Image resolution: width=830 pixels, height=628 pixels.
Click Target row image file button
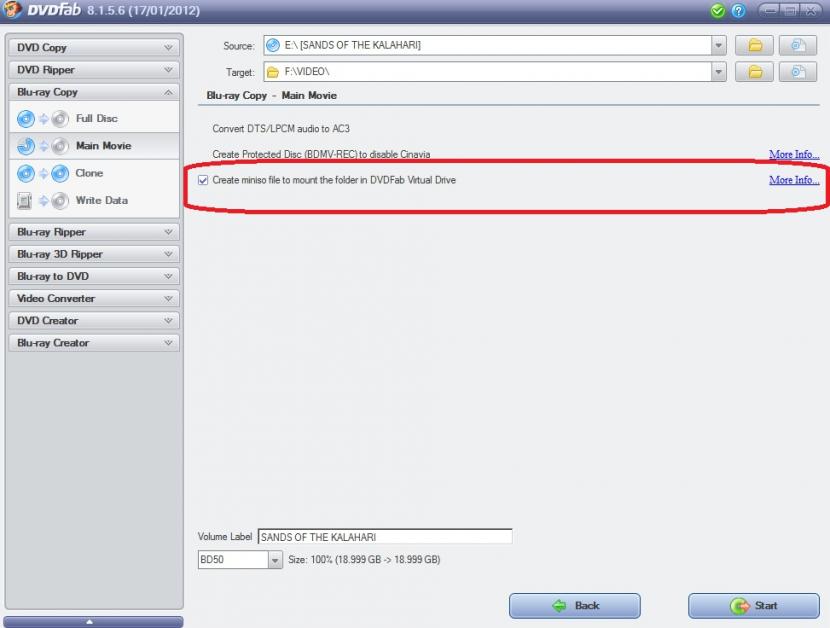pos(798,71)
